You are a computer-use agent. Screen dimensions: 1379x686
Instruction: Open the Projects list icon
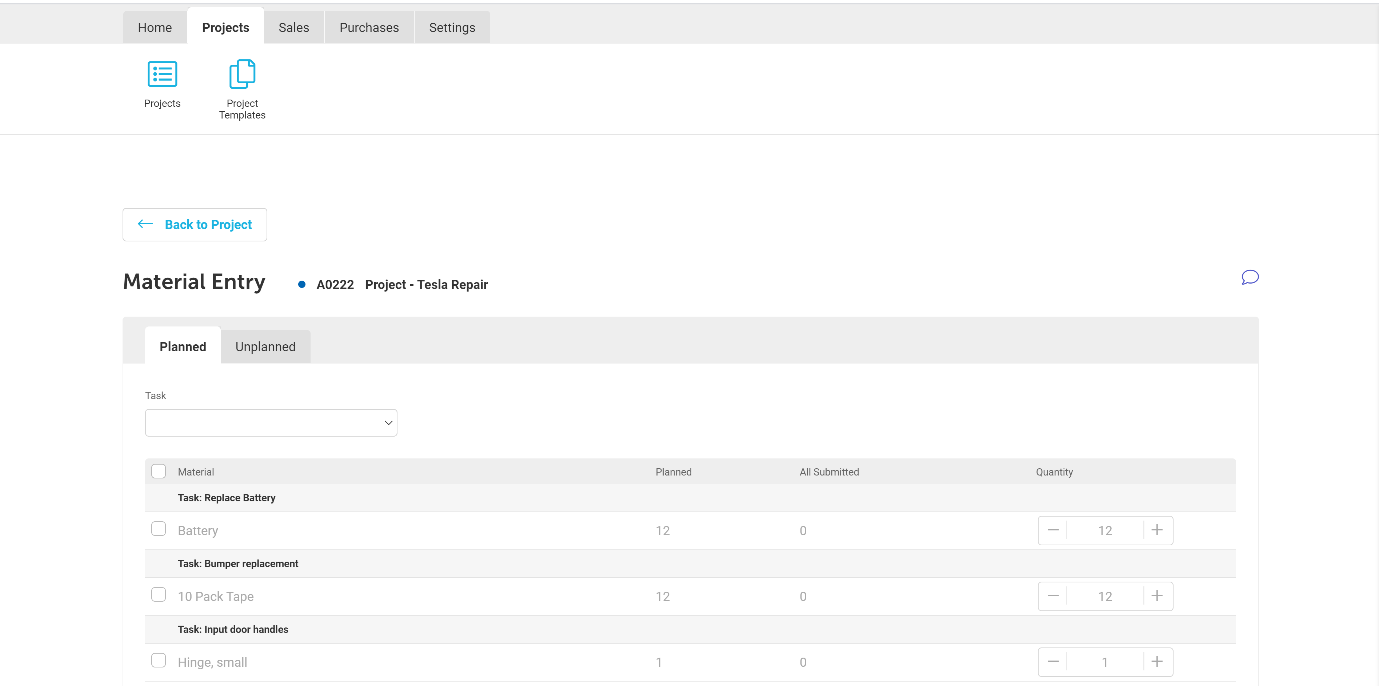click(x=162, y=75)
